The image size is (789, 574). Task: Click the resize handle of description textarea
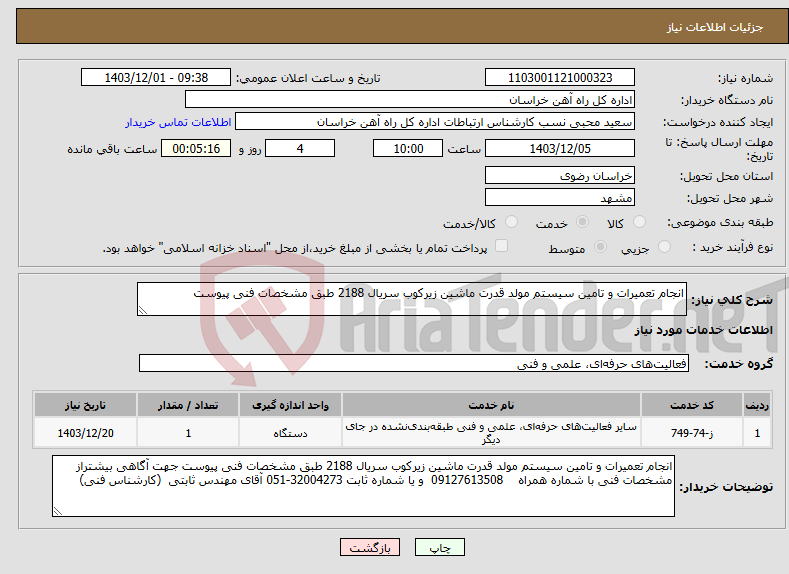pos(143,310)
